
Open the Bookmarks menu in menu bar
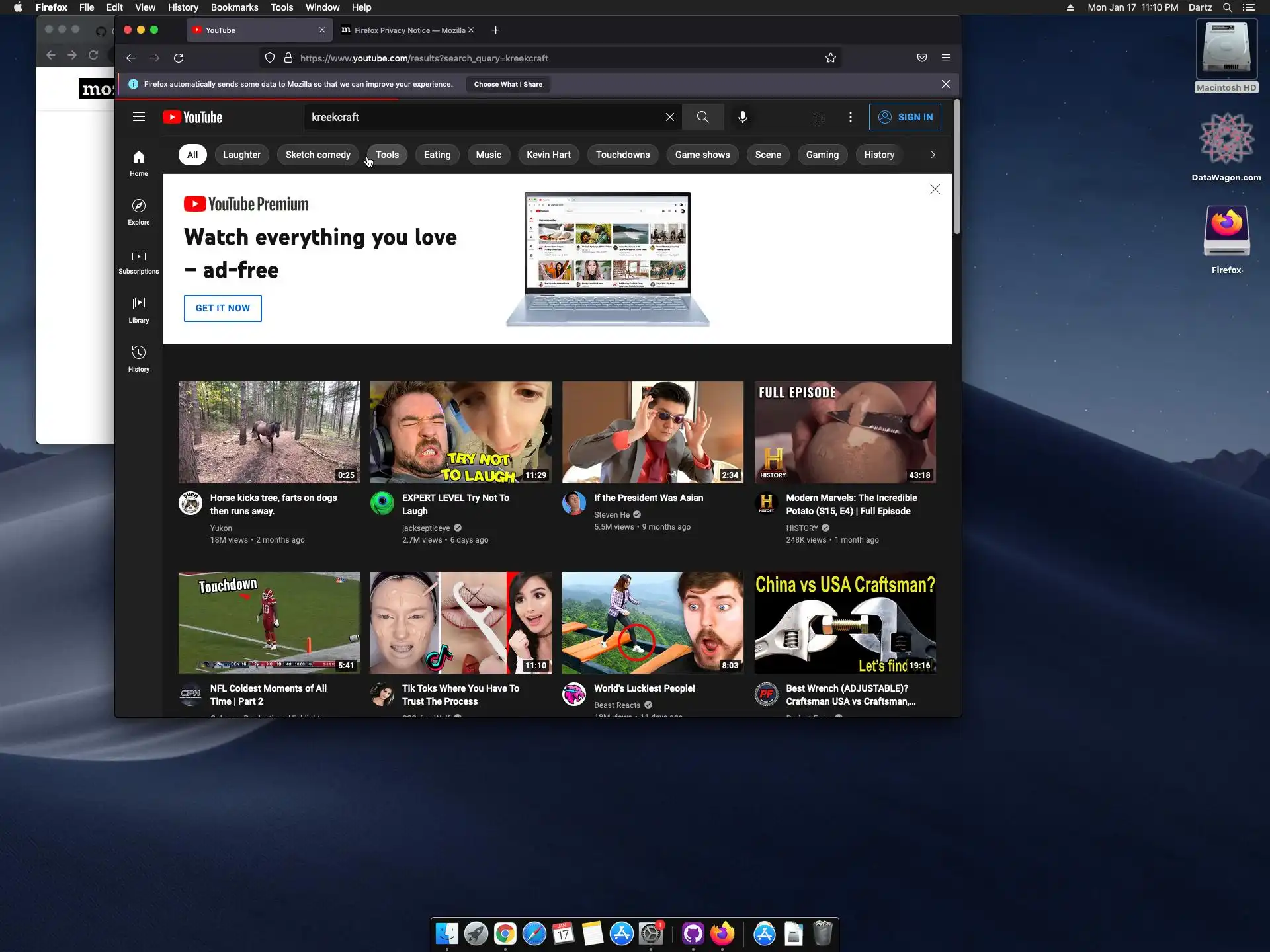(234, 7)
